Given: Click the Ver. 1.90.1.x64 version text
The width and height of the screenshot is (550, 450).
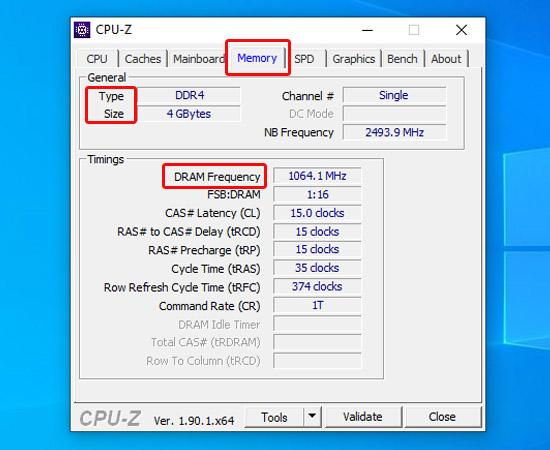Looking at the screenshot, I should click(194, 421).
